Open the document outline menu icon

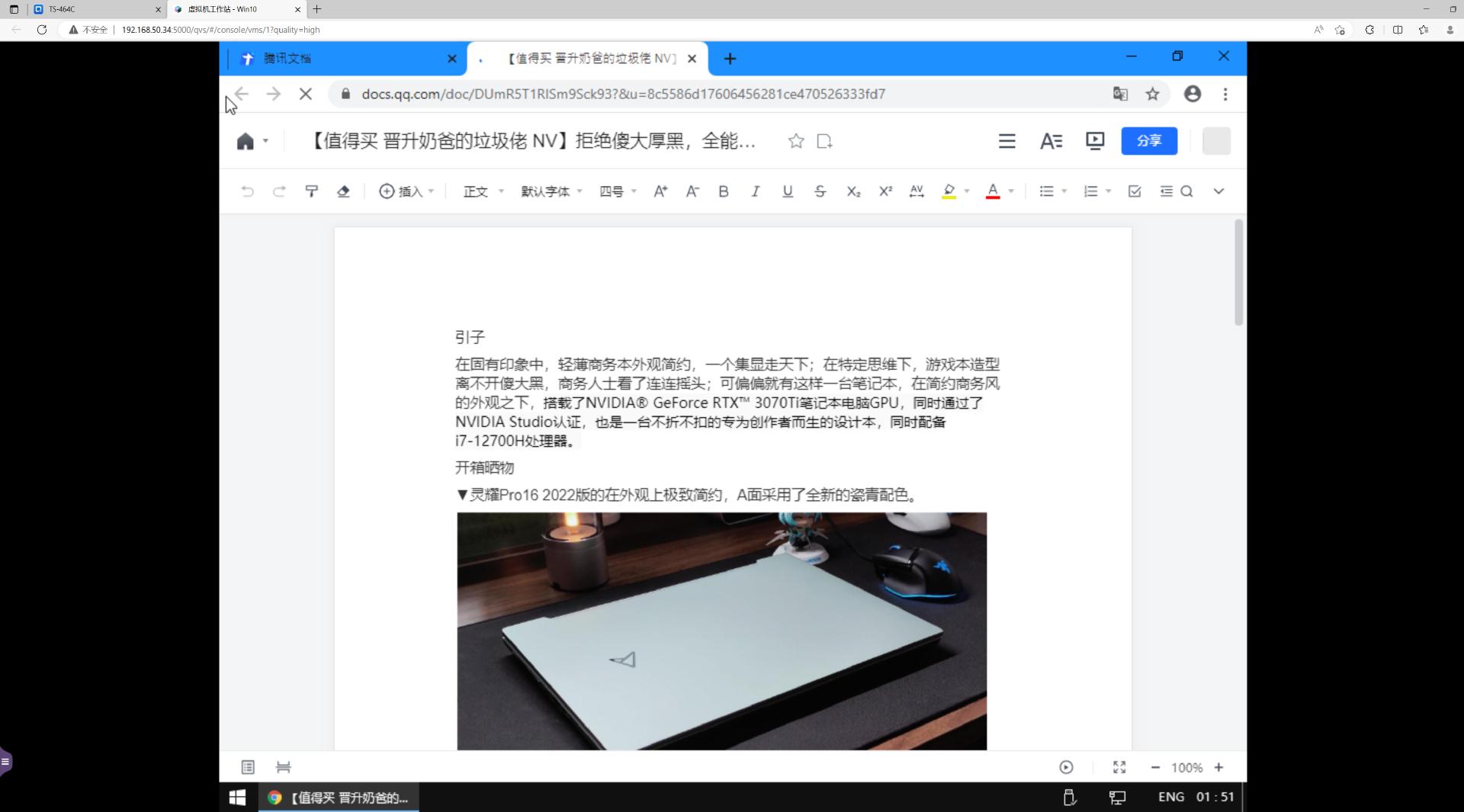(x=1007, y=141)
